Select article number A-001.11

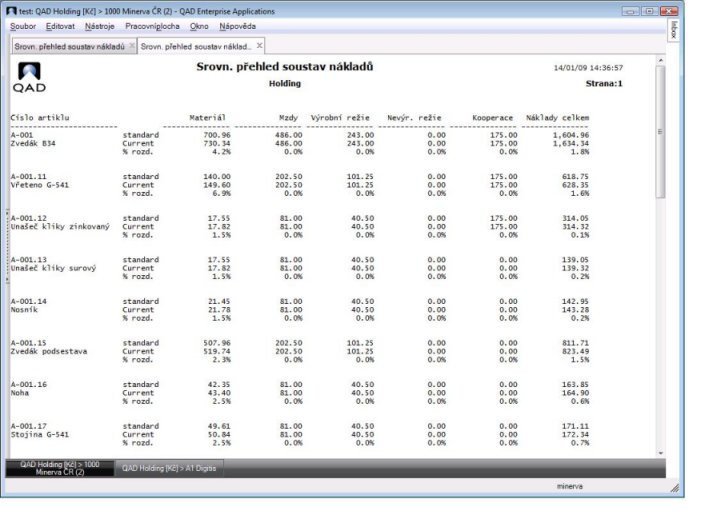coord(29,176)
